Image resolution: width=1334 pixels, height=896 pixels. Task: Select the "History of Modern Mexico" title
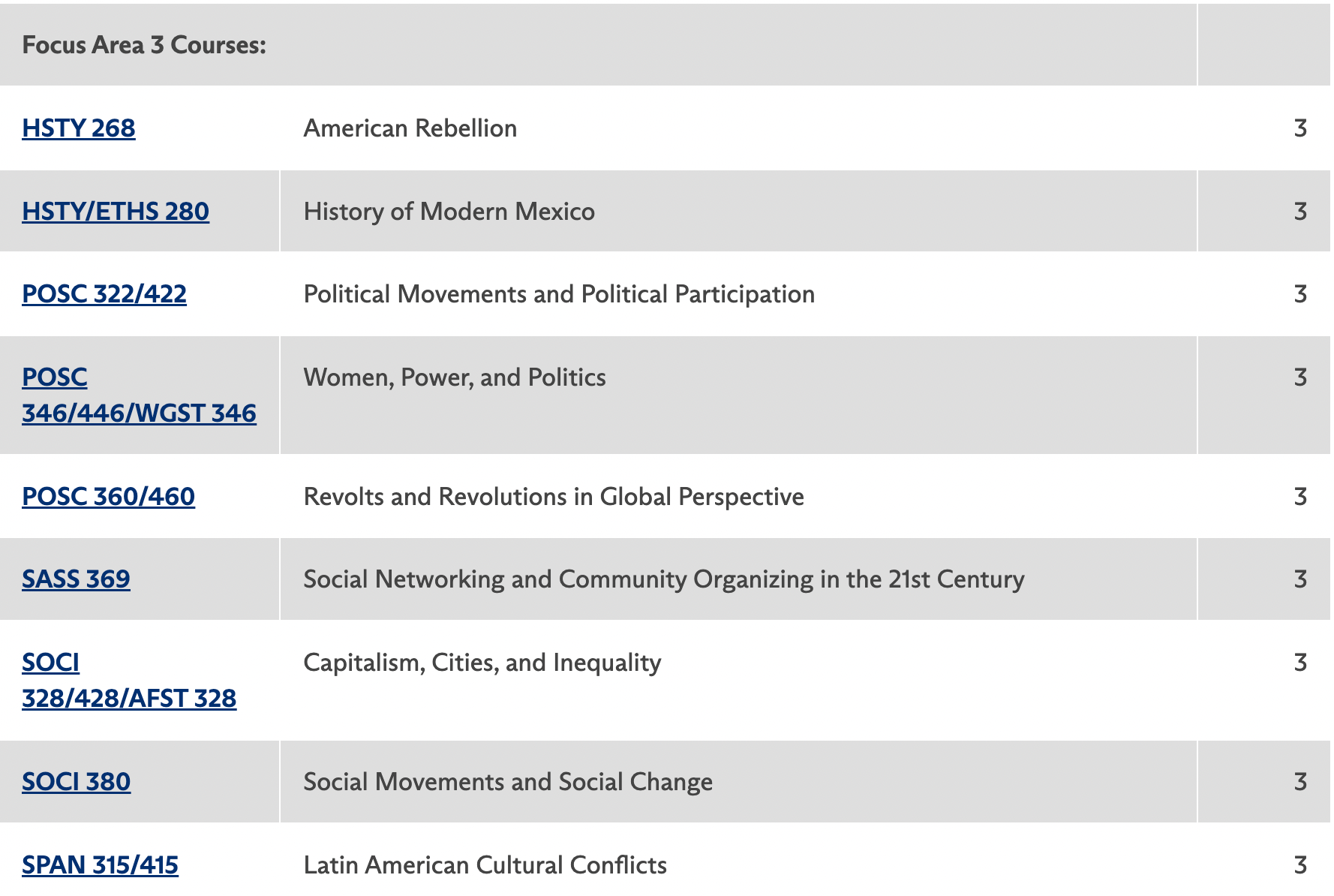[449, 212]
